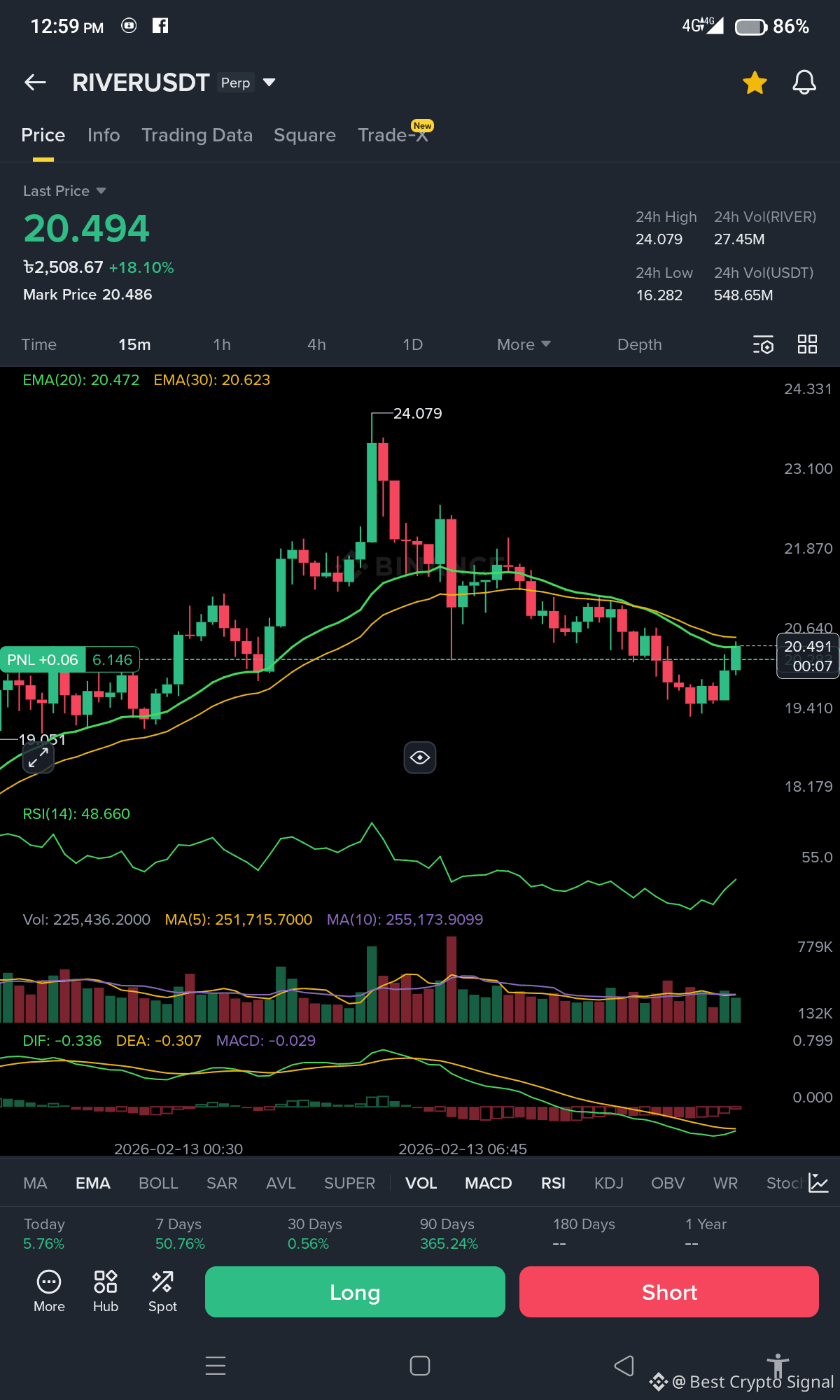This screenshot has height=1400, width=840.
Task: Tap the 30 Days 0.56% performance
Action: pos(314,1234)
